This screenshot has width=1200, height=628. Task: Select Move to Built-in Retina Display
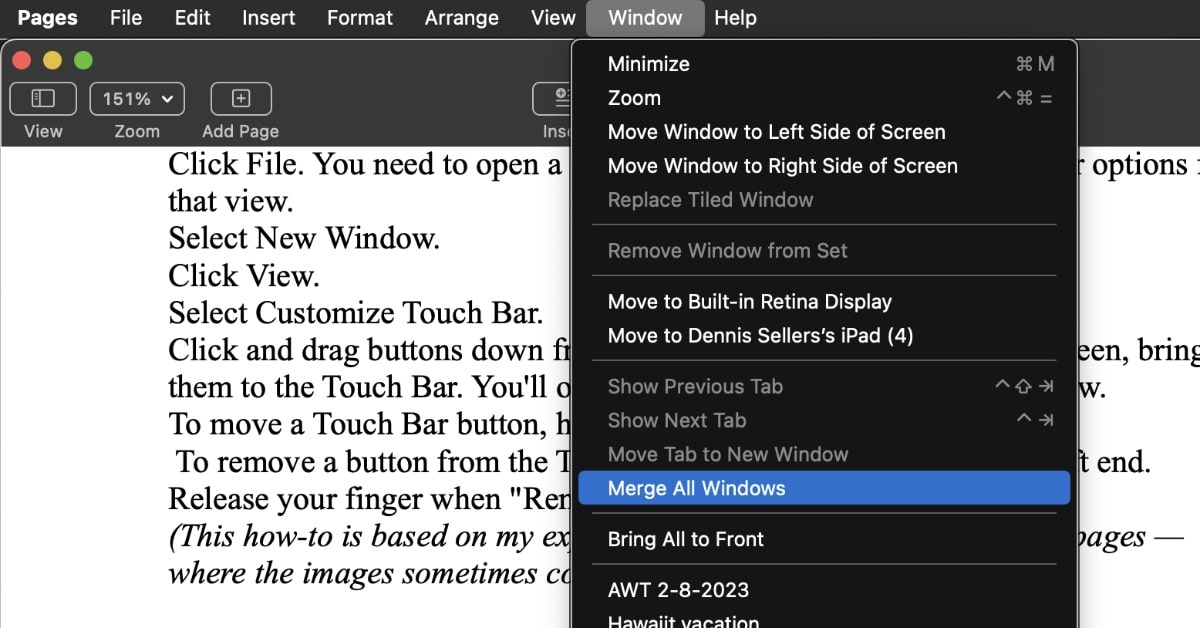pyautogui.click(x=749, y=302)
